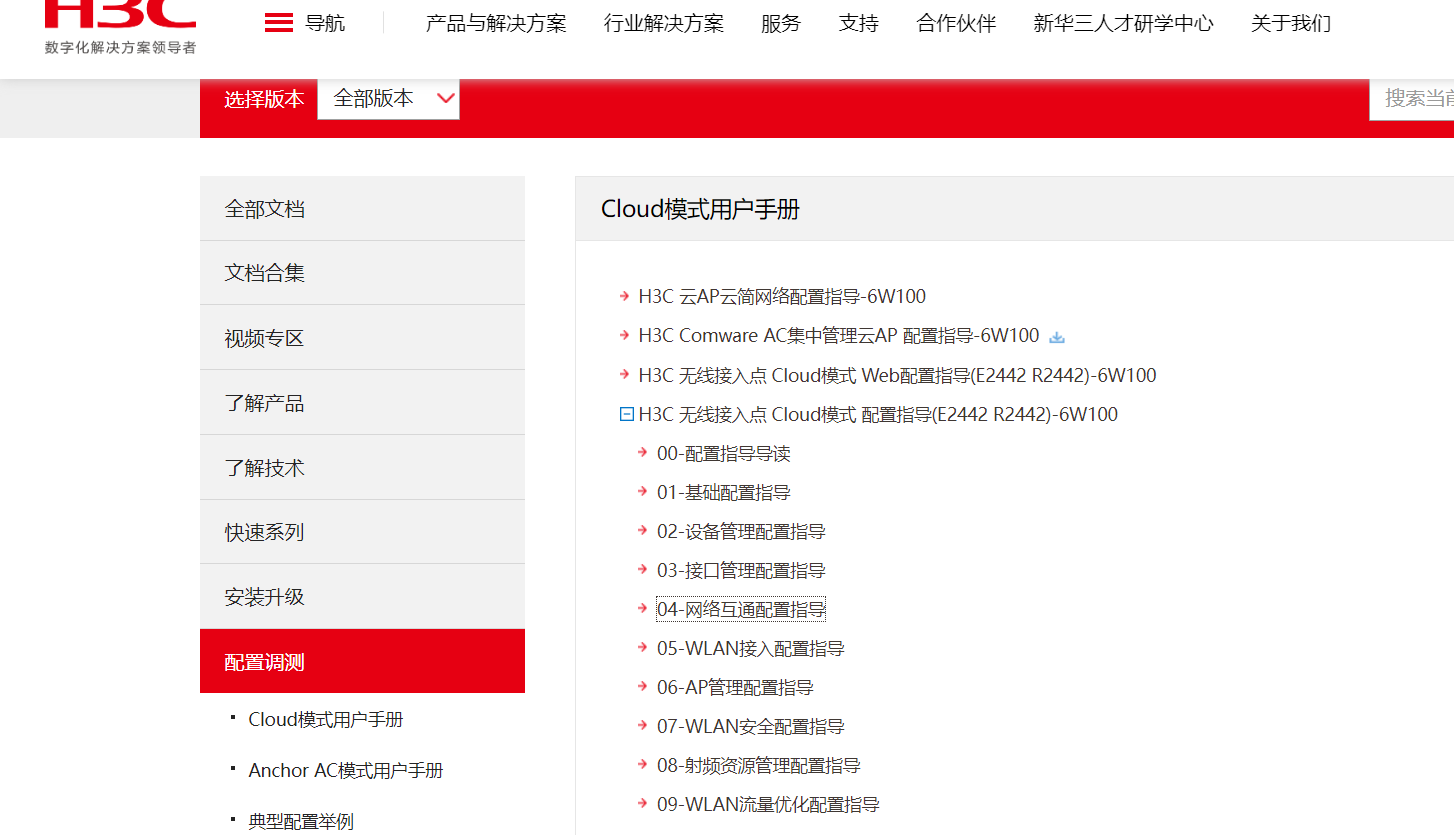Click the 选择版本 label

coord(264,99)
